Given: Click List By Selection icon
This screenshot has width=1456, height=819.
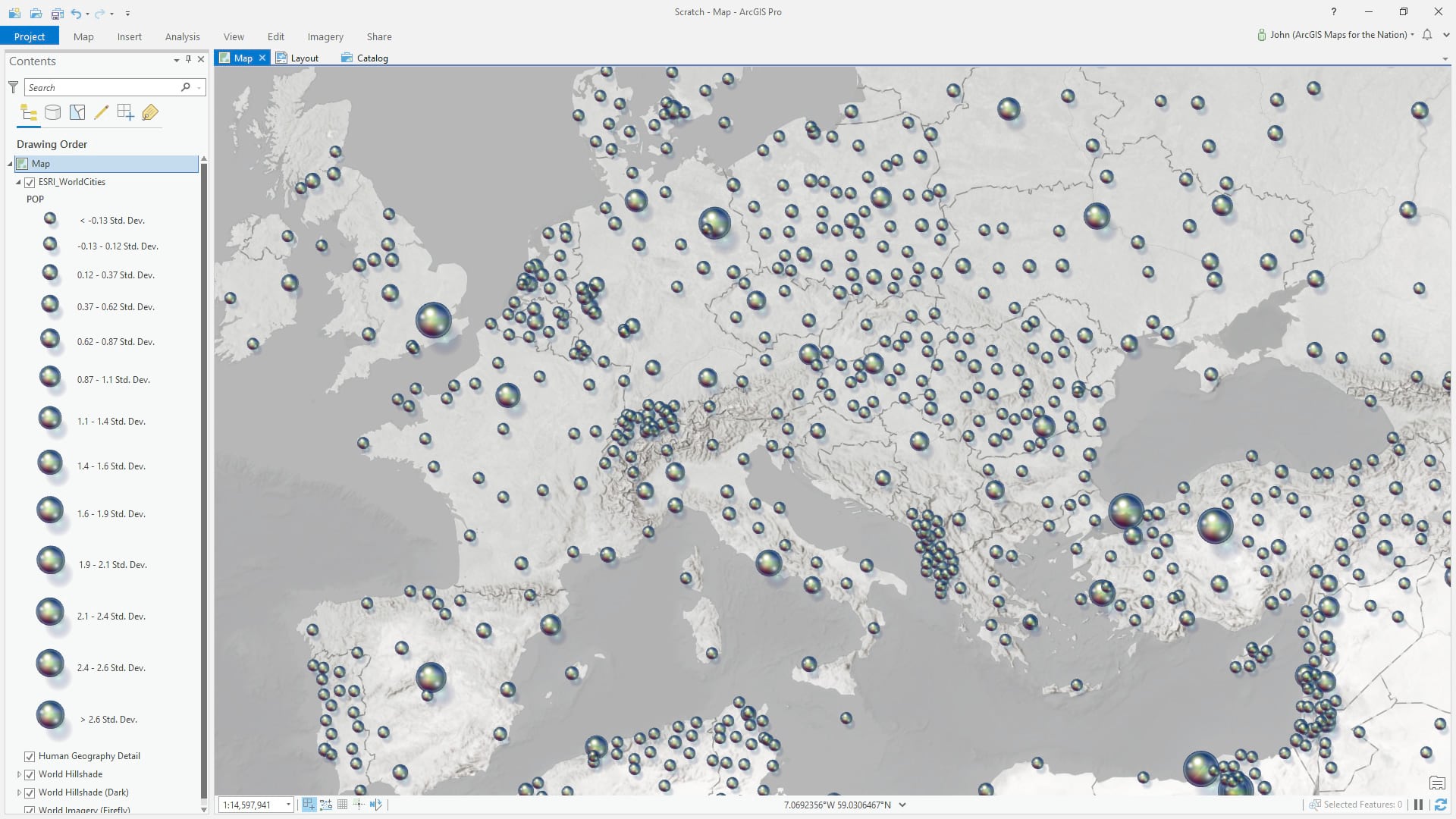Looking at the screenshot, I should coord(77,113).
